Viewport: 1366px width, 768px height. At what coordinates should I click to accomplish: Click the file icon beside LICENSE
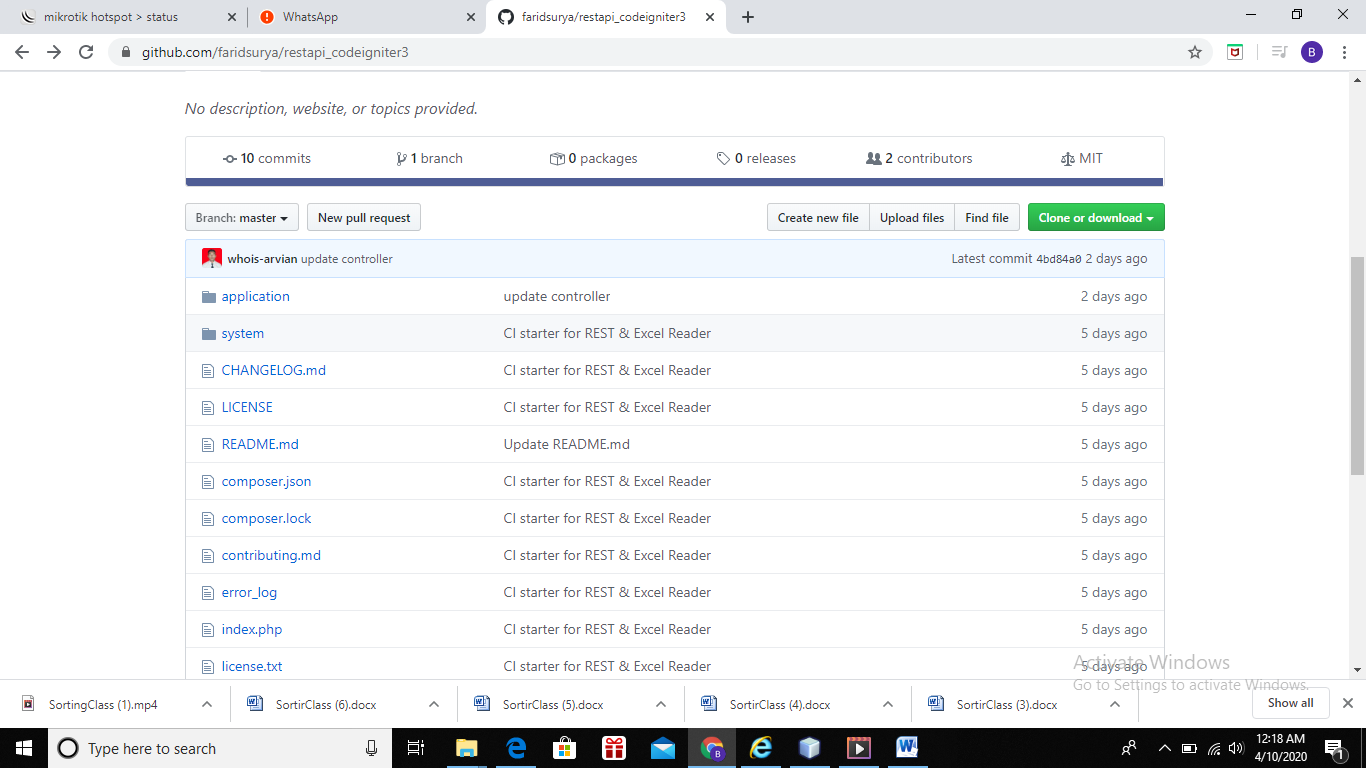208,408
